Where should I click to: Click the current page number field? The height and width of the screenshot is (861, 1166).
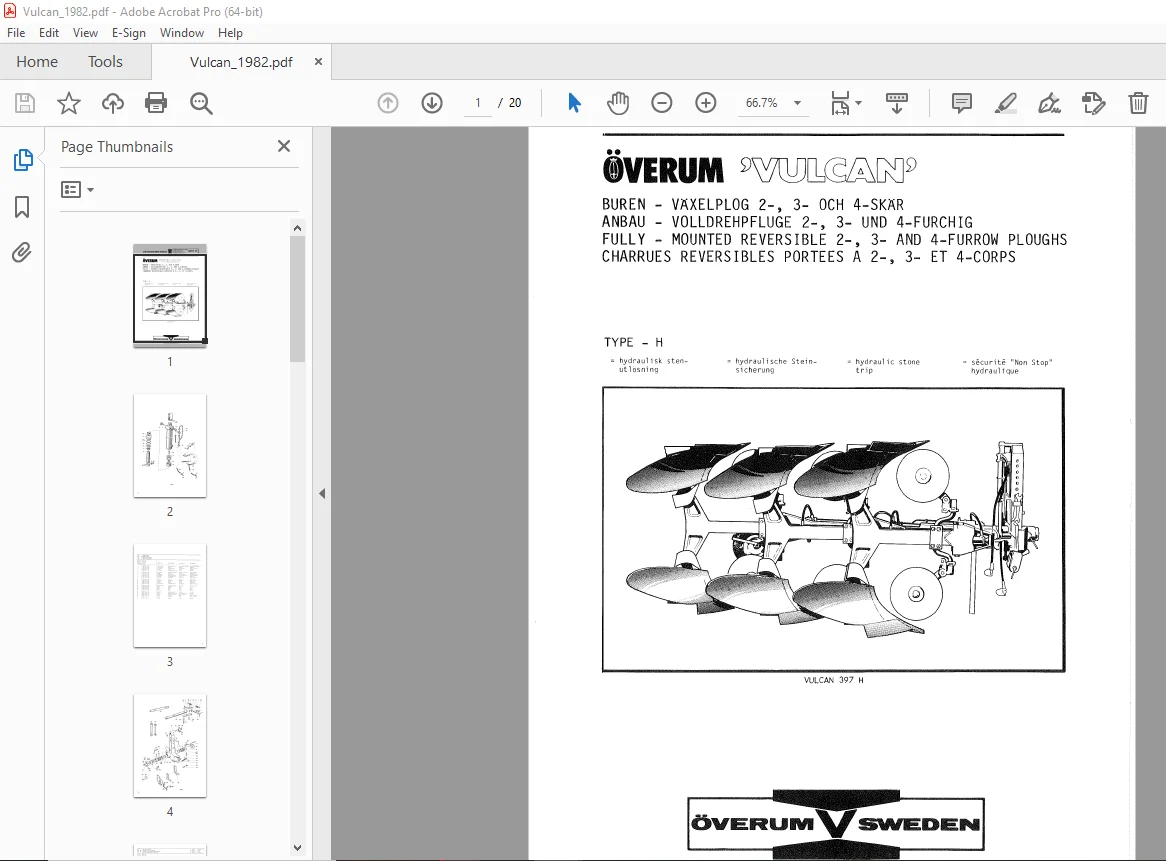pos(477,103)
